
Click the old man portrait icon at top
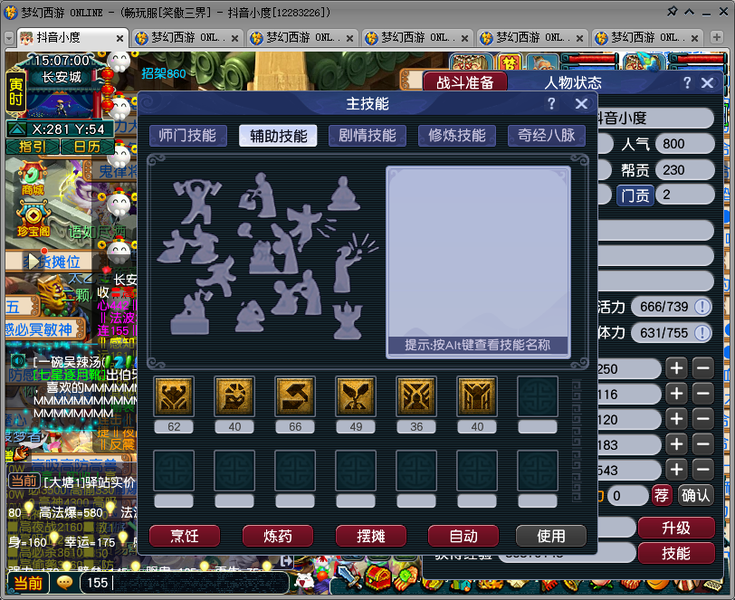click(542, 63)
